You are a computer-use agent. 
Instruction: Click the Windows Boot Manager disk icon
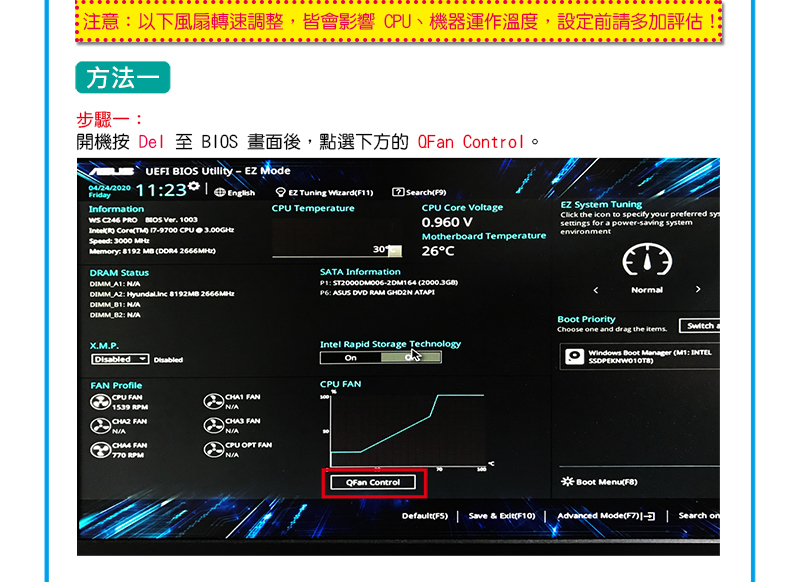(574, 356)
